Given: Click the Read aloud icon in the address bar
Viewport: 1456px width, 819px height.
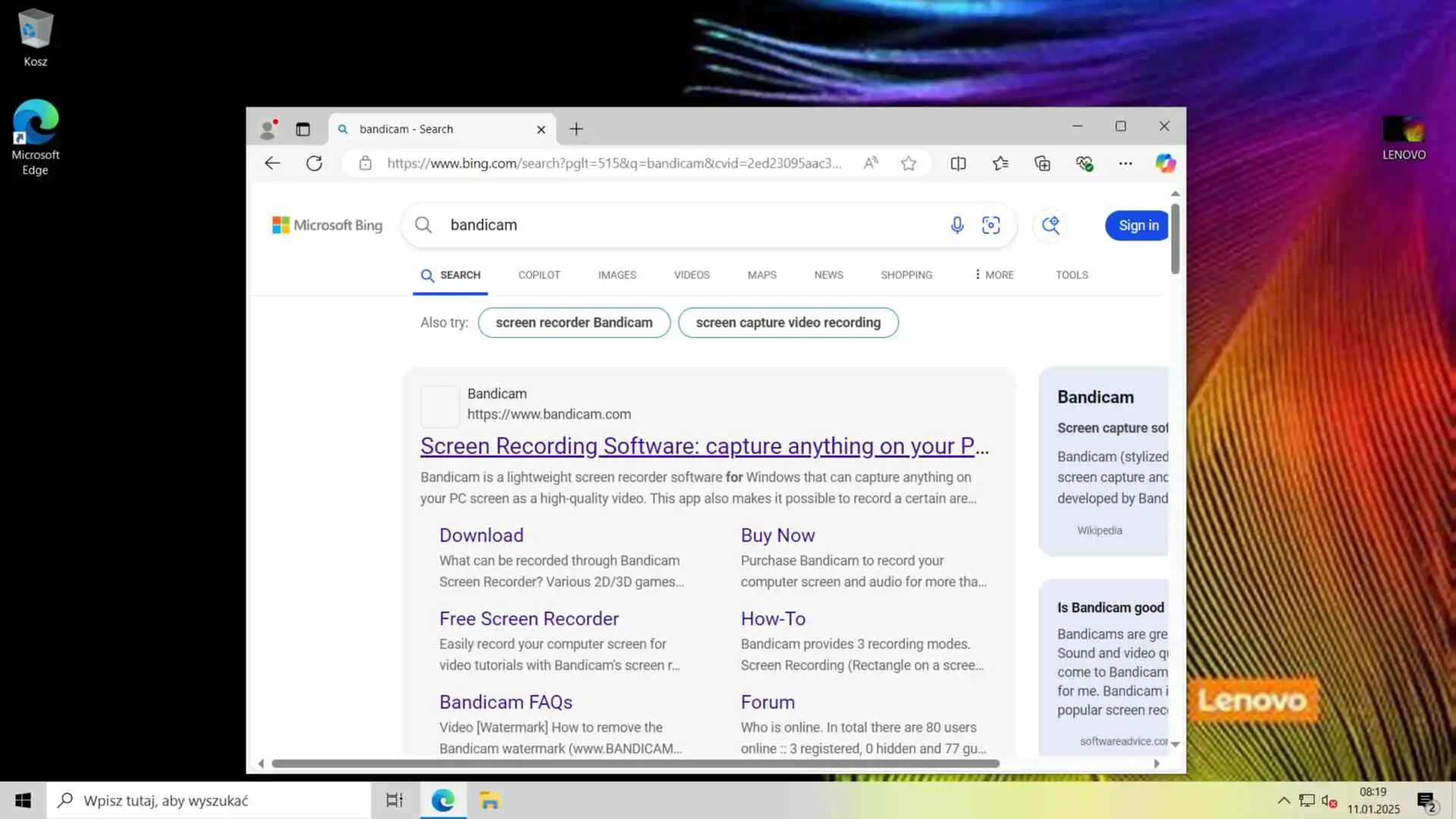Looking at the screenshot, I should click(871, 163).
